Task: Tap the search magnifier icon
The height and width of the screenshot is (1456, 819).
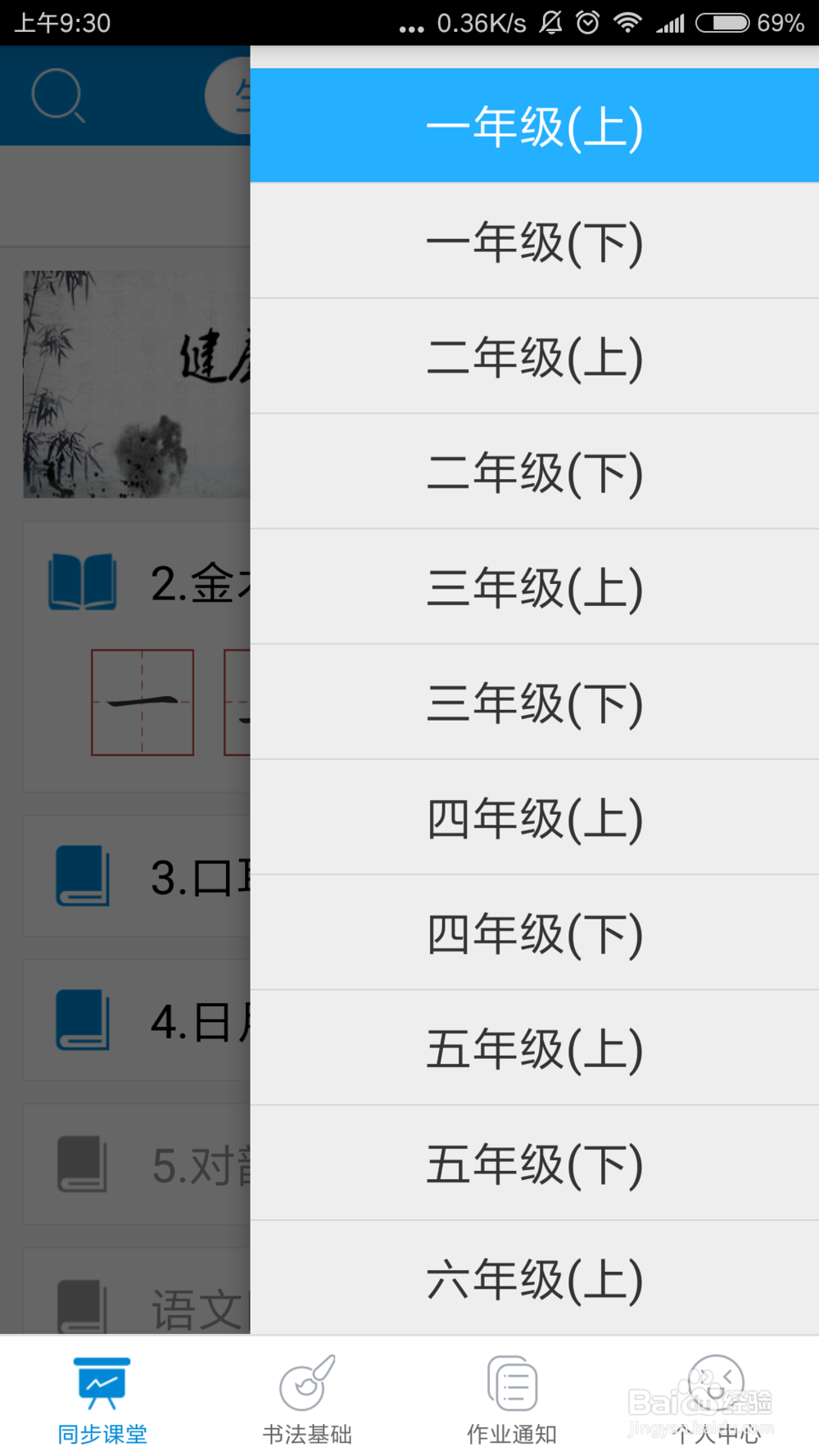Action: click(57, 96)
